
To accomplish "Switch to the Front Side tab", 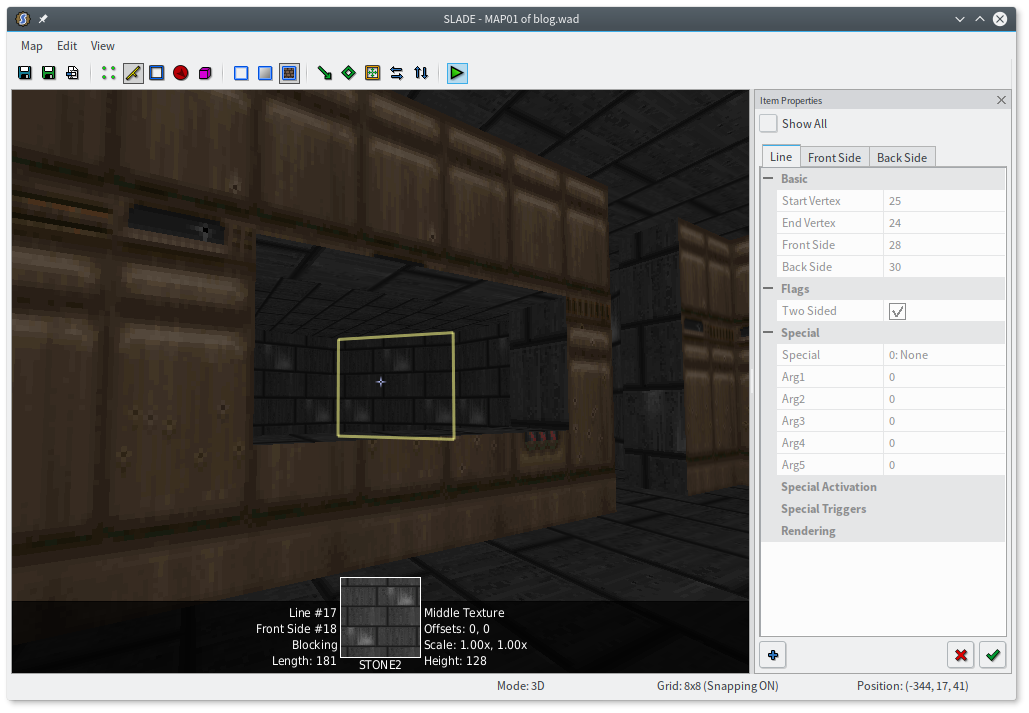I will 834,158.
